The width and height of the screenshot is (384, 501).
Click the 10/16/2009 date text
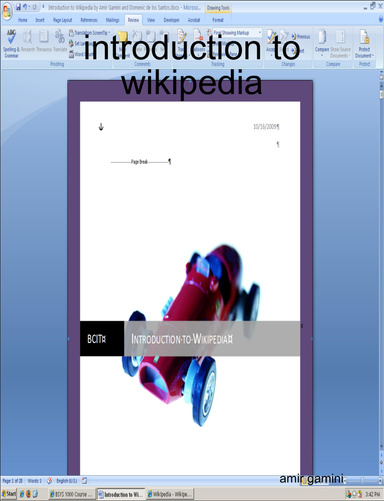266,127
